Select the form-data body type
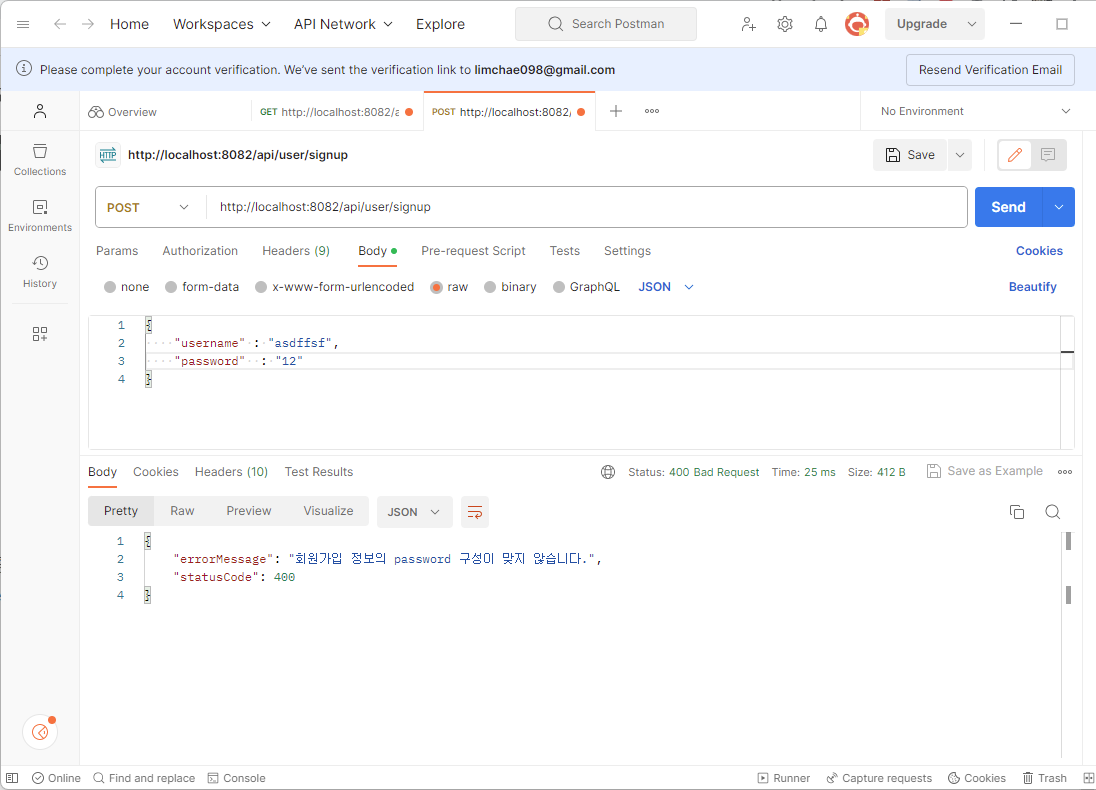 click(x=202, y=287)
